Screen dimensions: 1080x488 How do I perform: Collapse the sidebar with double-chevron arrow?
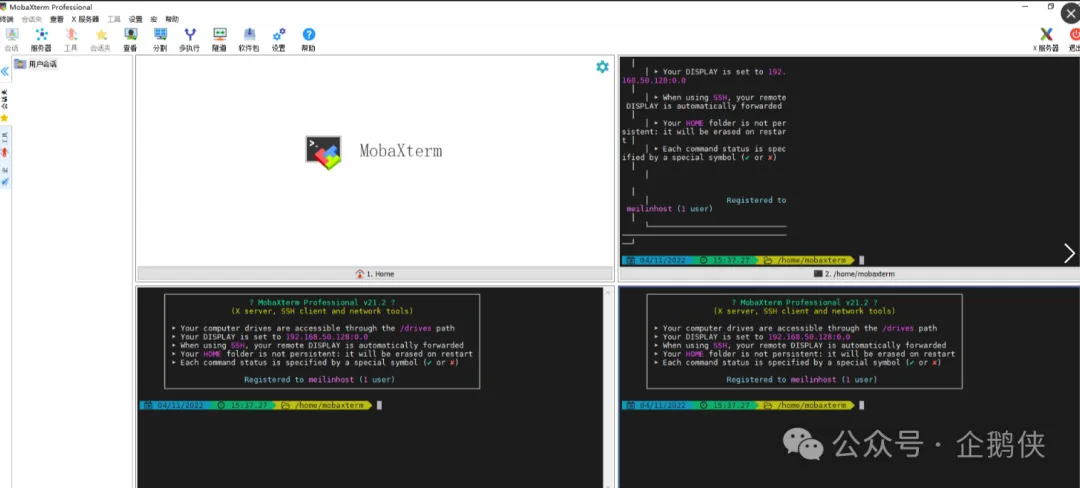click(5, 72)
